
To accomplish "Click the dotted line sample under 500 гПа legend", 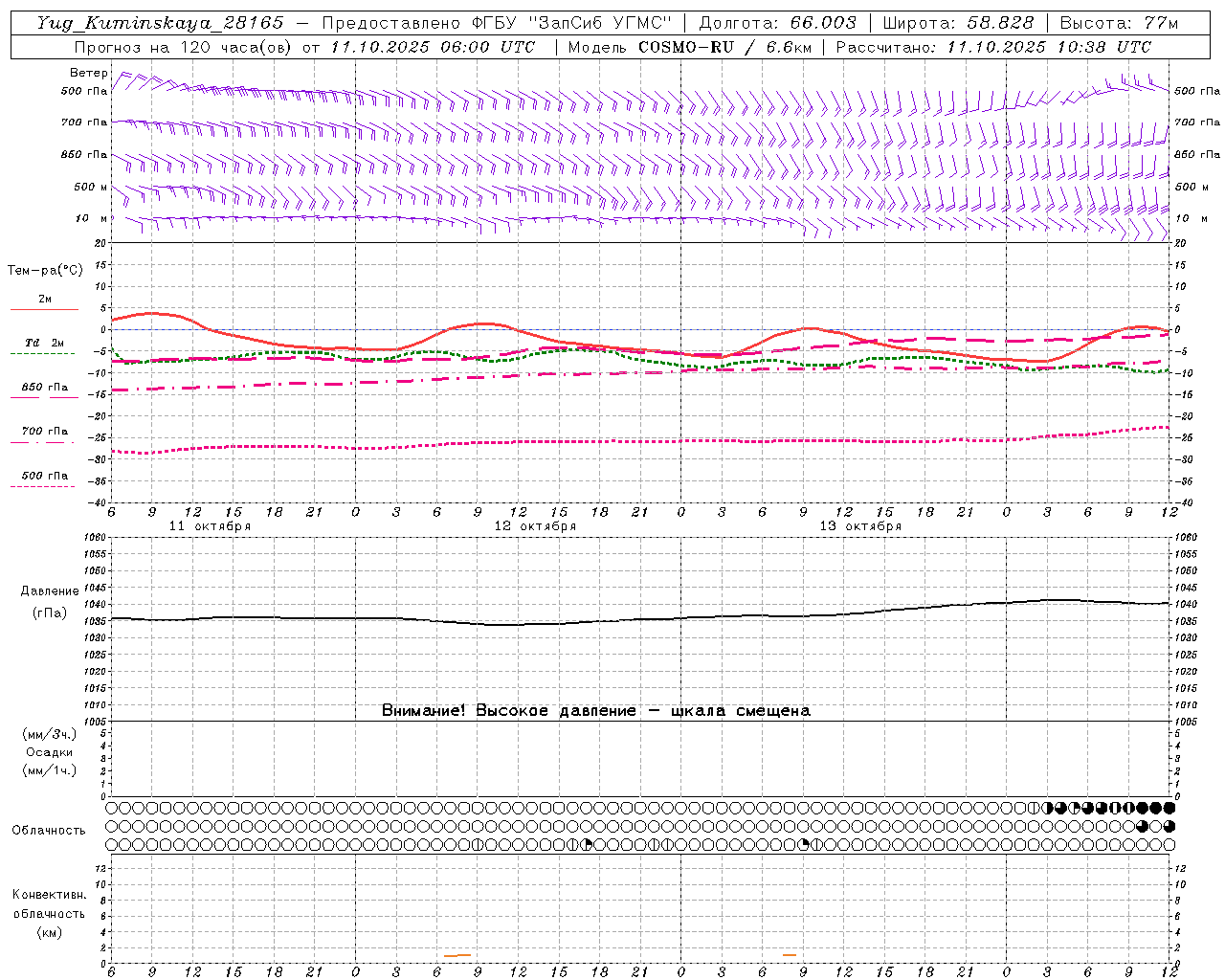I will pyautogui.click(x=43, y=486).
